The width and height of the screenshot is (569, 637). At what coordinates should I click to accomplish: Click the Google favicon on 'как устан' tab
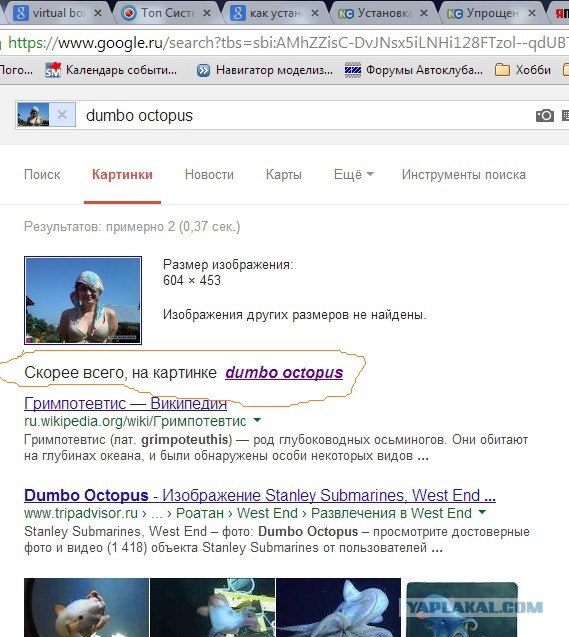238,13
